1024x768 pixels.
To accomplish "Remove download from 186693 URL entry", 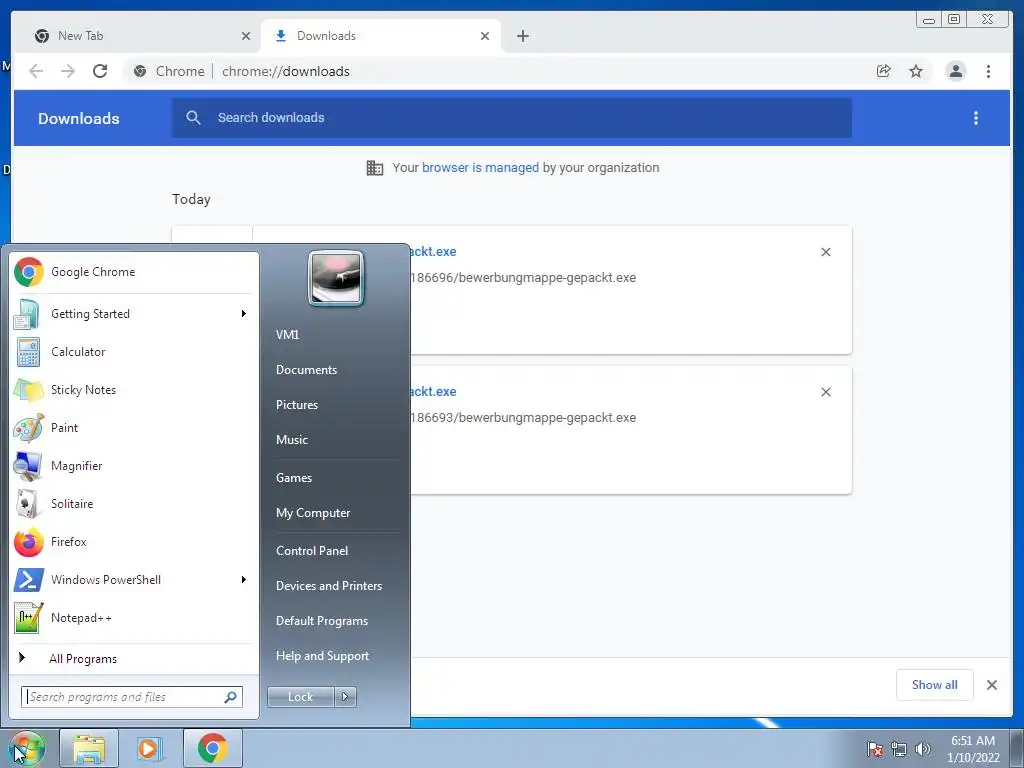I will click(826, 392).
